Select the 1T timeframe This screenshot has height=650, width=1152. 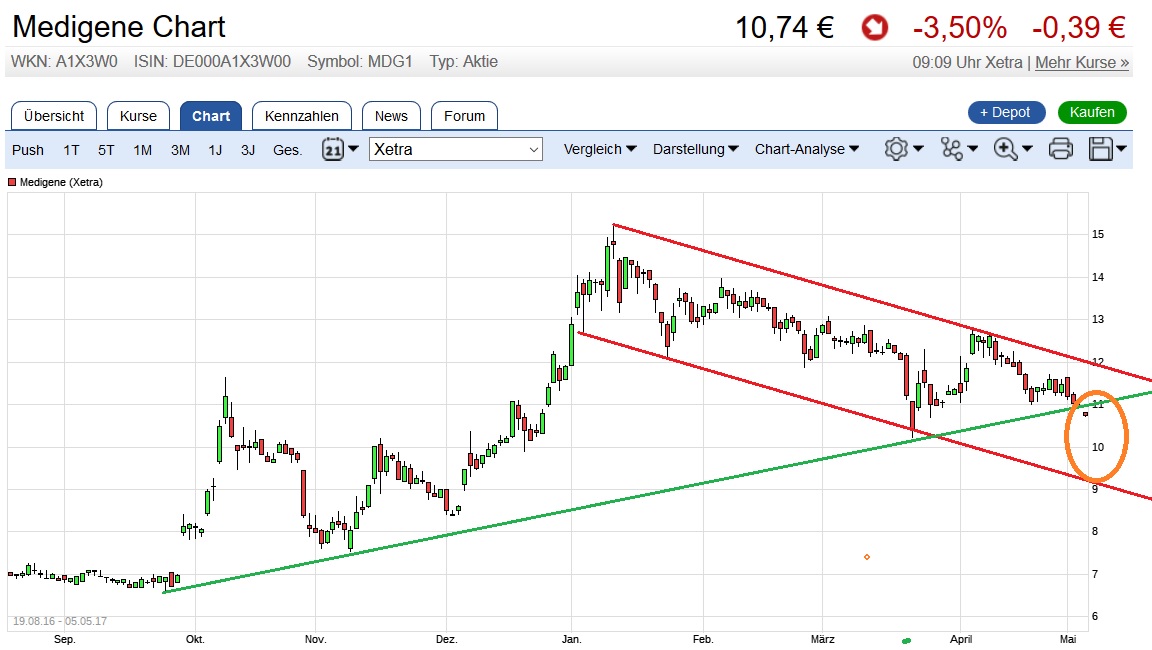point(71,150)
